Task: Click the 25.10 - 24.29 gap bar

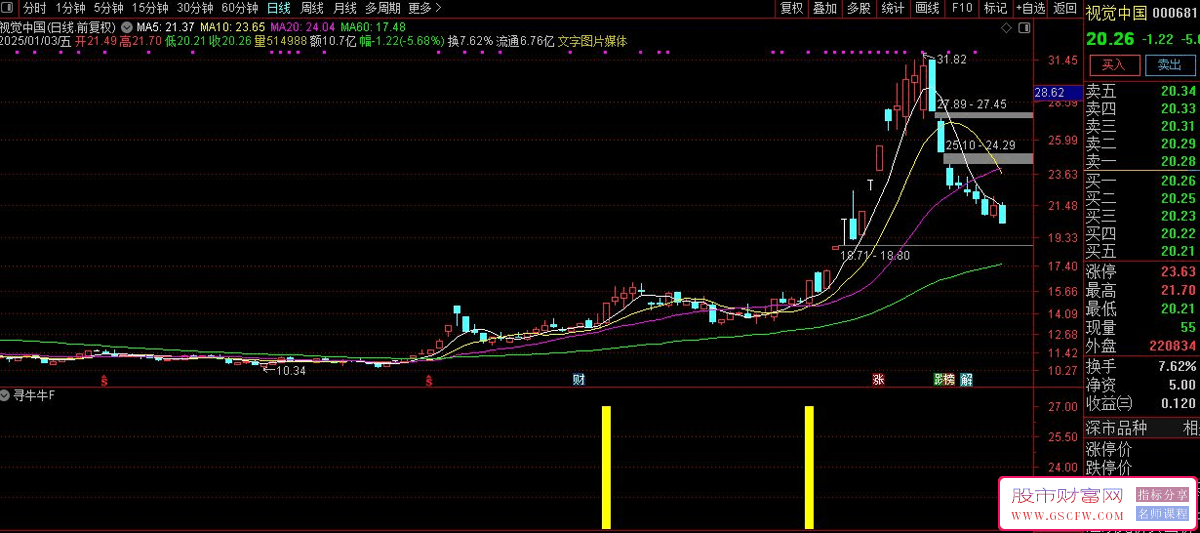Action: click(988, 158)
